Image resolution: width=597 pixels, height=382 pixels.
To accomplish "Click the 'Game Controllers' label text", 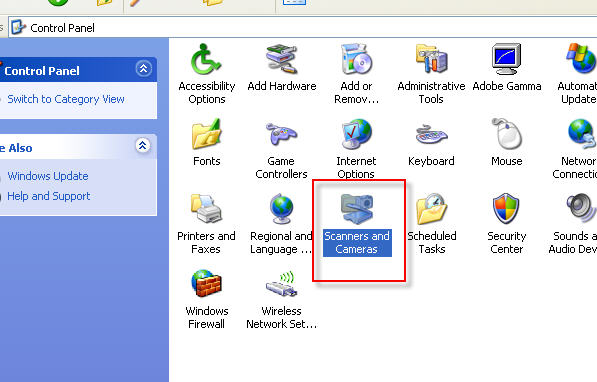I will 281,168.
